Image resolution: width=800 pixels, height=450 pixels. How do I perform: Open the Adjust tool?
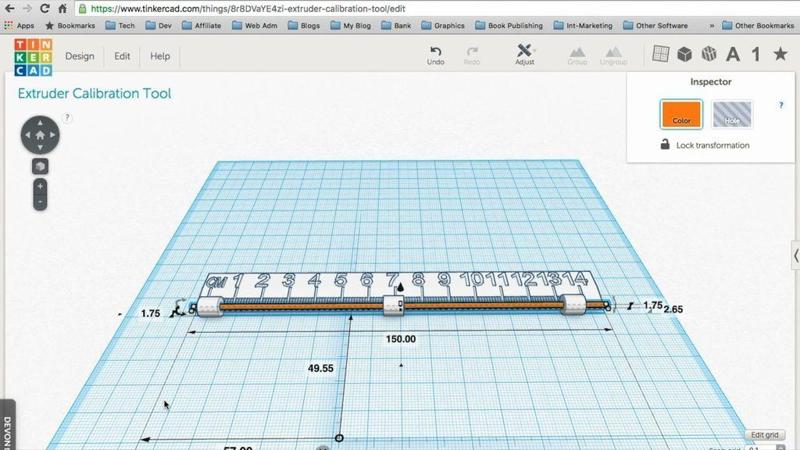point(524,54)
